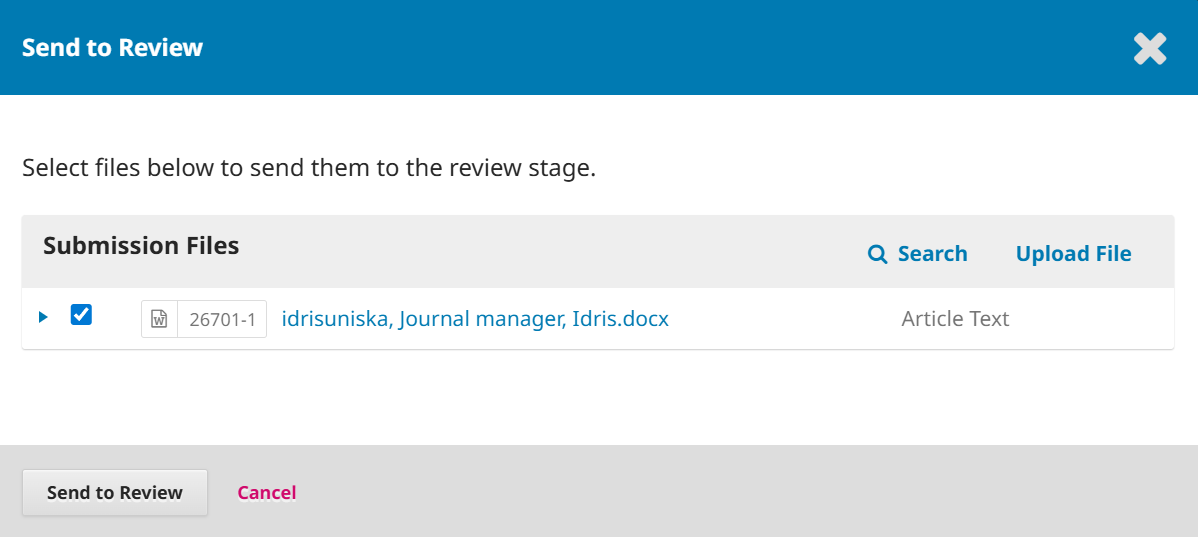The width and height of the screenshot is (1198, 537).
Task: Uncheck the Idris.docx file checkbox
Action: 81,316
